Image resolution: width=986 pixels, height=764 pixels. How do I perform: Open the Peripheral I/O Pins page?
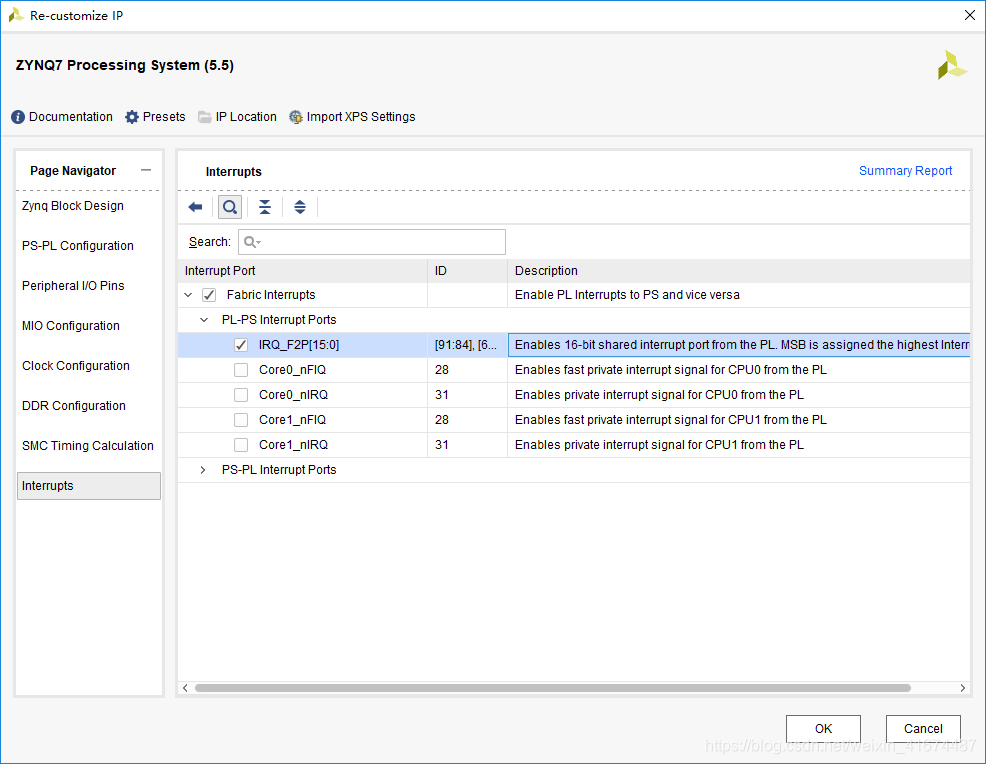click(73, 285)
